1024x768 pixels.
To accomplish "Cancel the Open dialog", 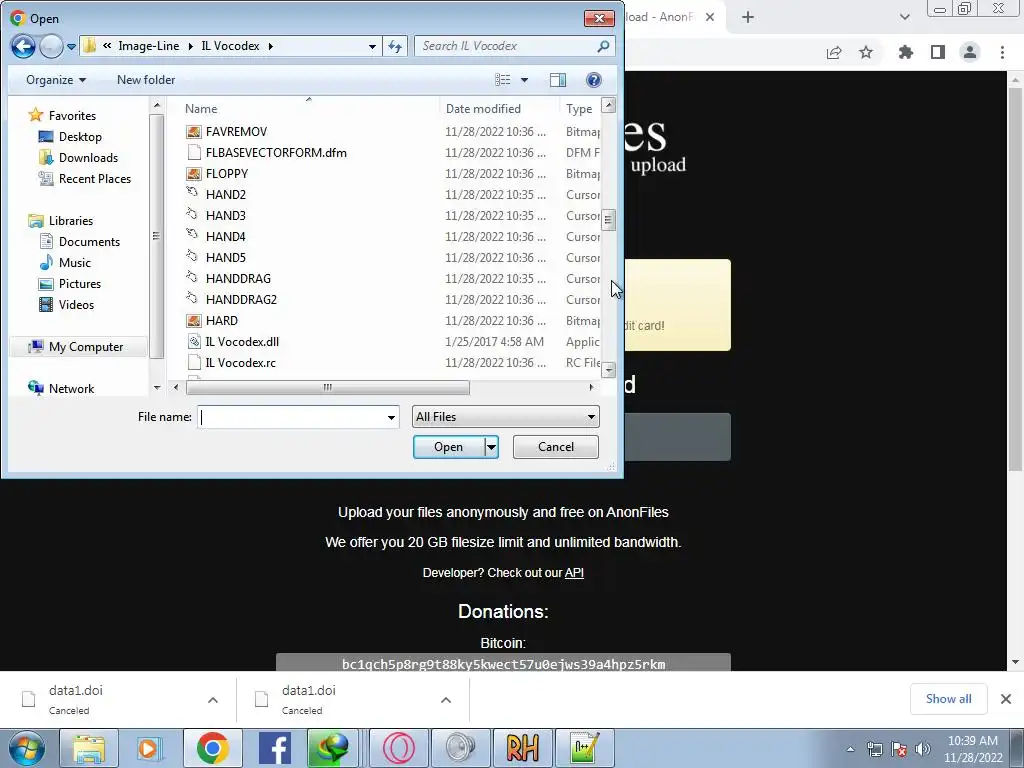I will coord(556,447).
